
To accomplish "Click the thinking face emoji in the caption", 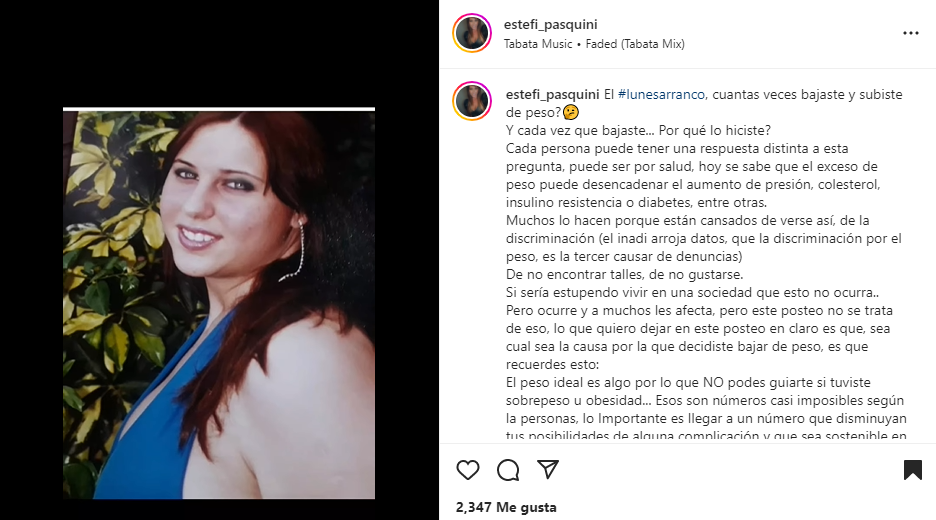I will tap(571, 112).
